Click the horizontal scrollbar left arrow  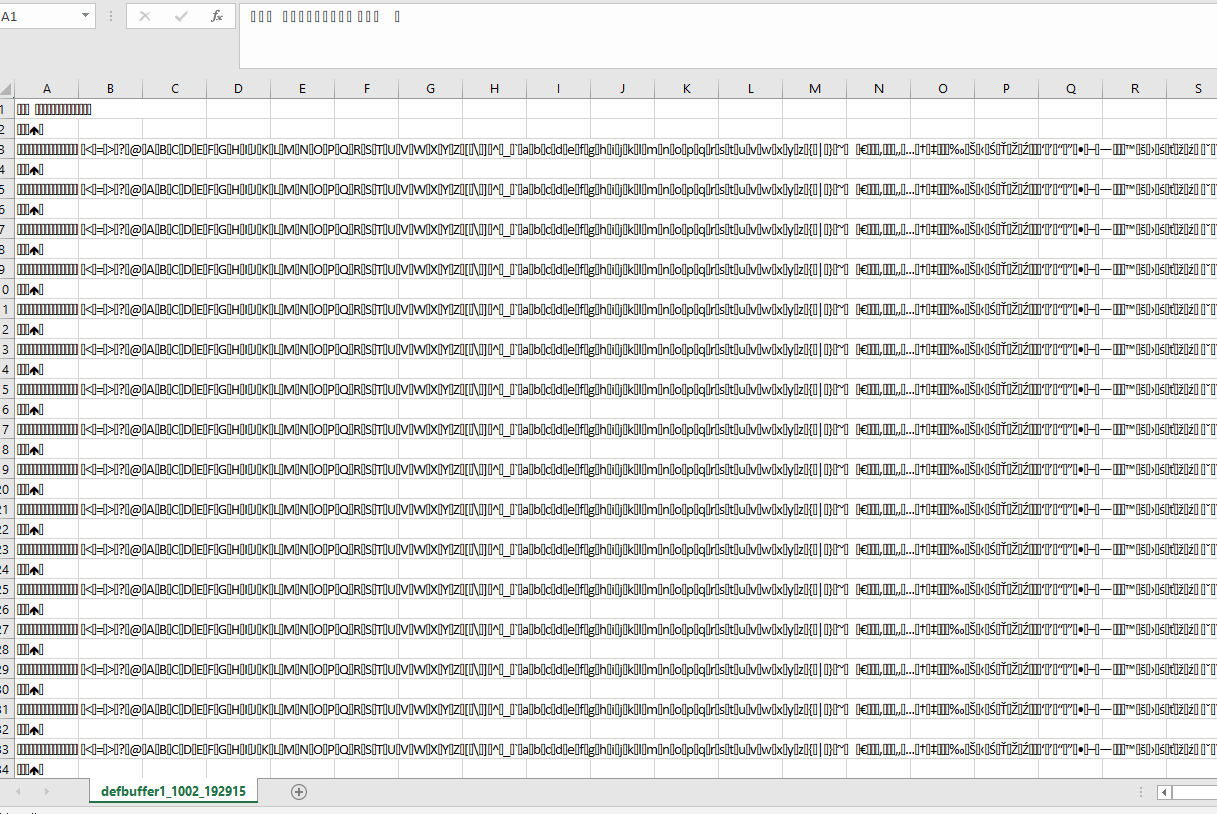[1164, 792]
